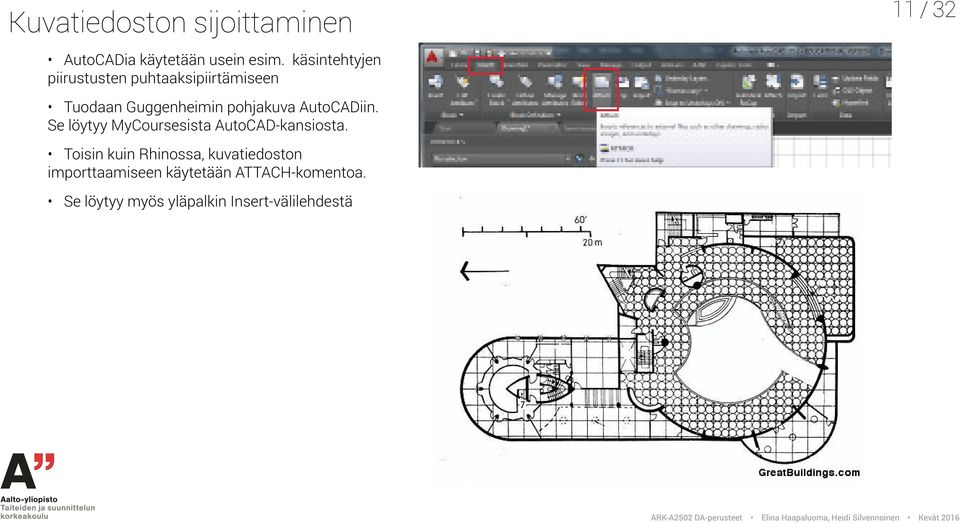This screenshot has width=960, height=523.
Task: Click the slide title Kuvatiedoston sijoittaminen
Action: (x=180, y=23)
